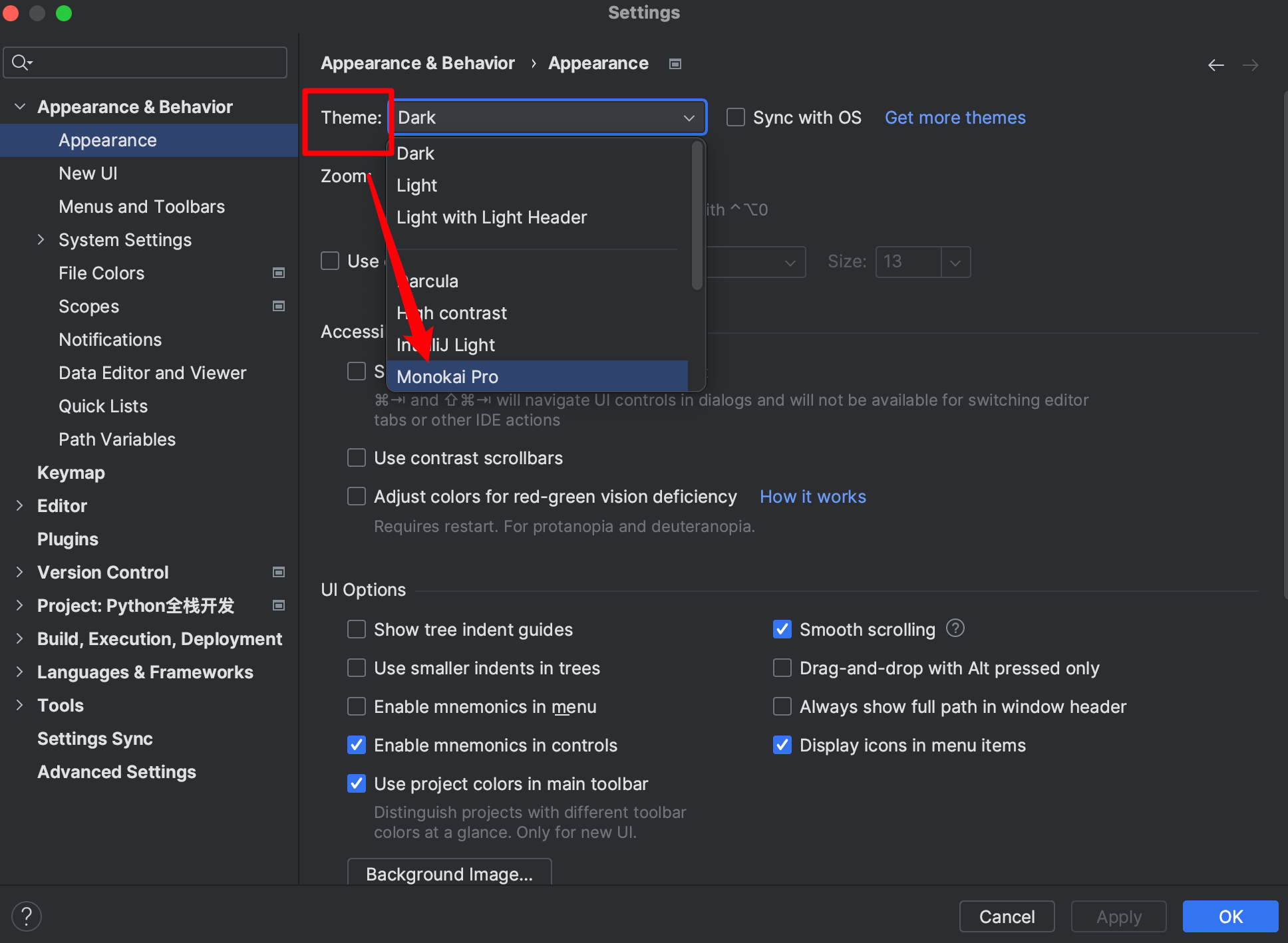Toggle Use contrast scrollbars checkbox
The height and width of the screenshot is (943, 1288).
click(357, 458)
